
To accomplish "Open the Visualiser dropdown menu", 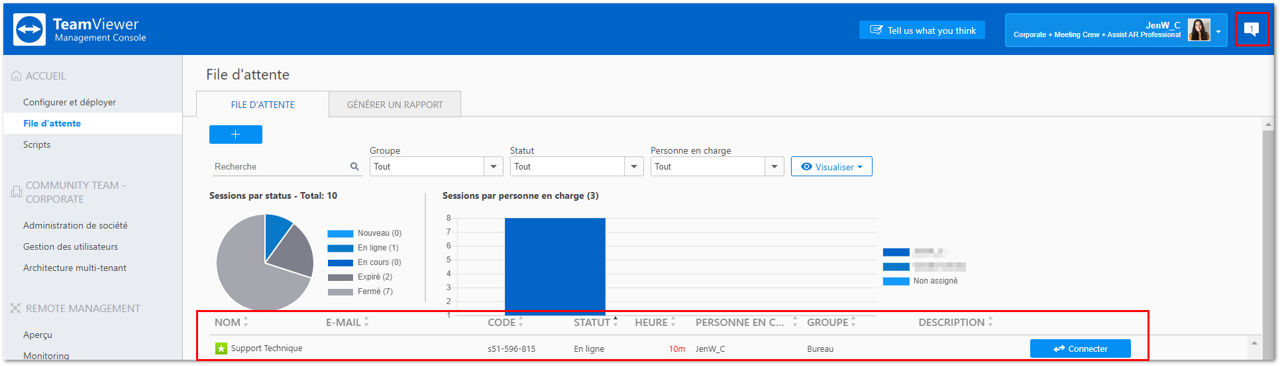I will (x=832, y=167).
